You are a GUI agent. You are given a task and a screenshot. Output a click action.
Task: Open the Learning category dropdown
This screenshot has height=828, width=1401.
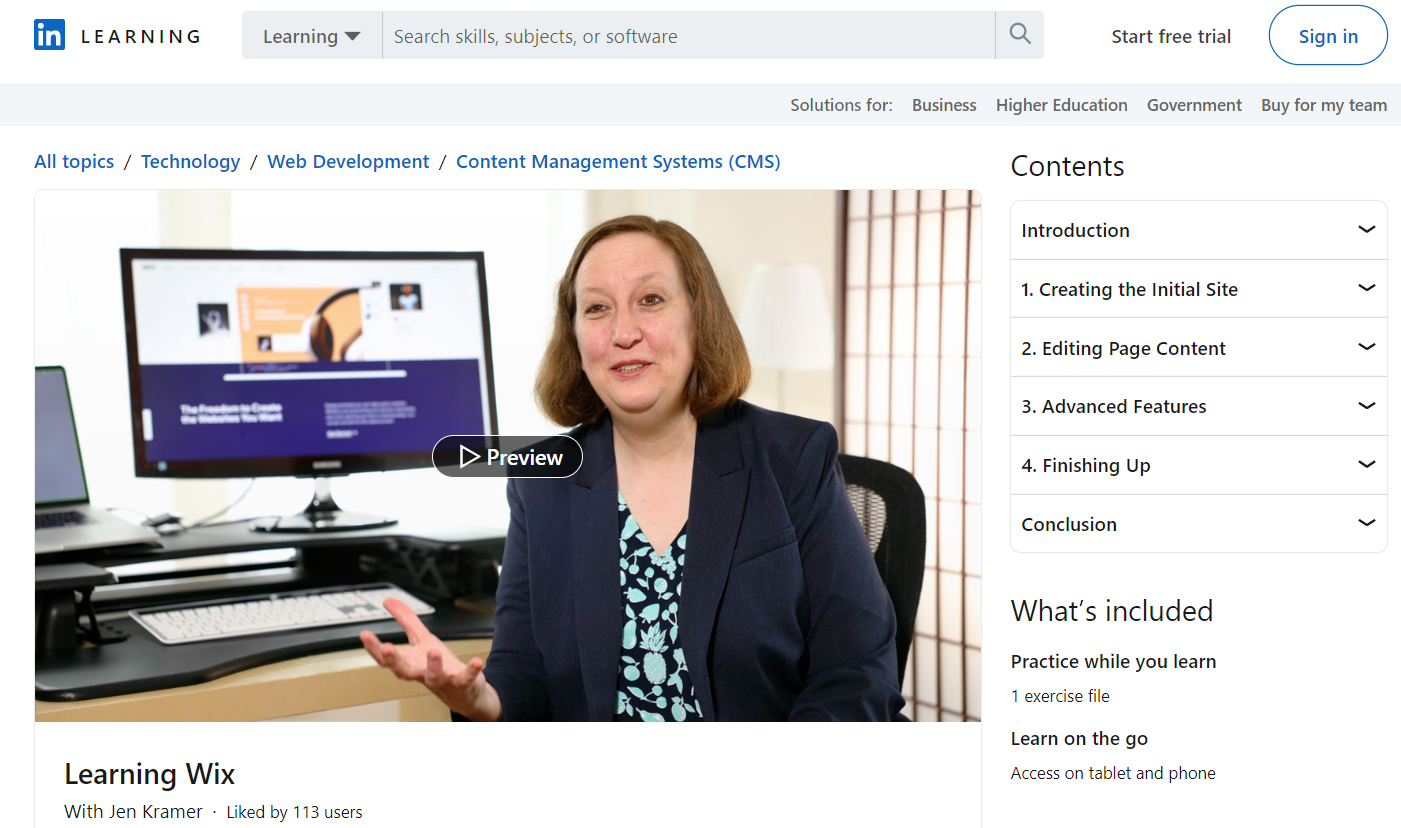pyautogui.click(x=312, y=36)
